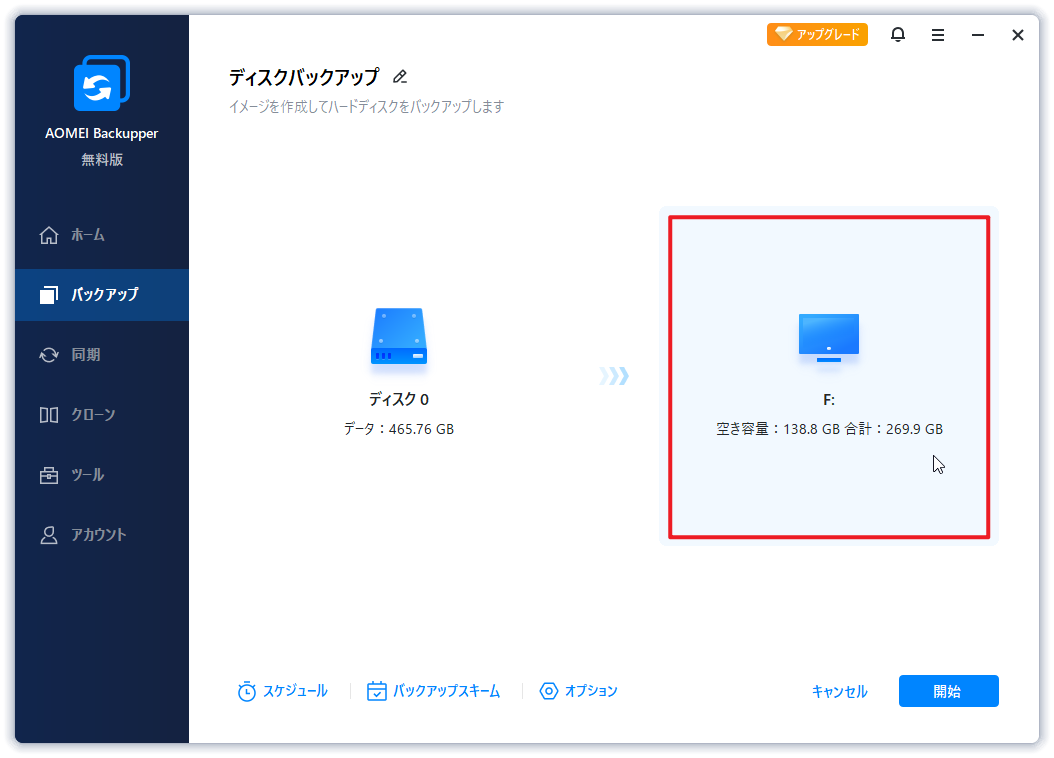The image size is (1054, 758).
Task: Open スケジュール settings
Action: click(x=282, y=691)
